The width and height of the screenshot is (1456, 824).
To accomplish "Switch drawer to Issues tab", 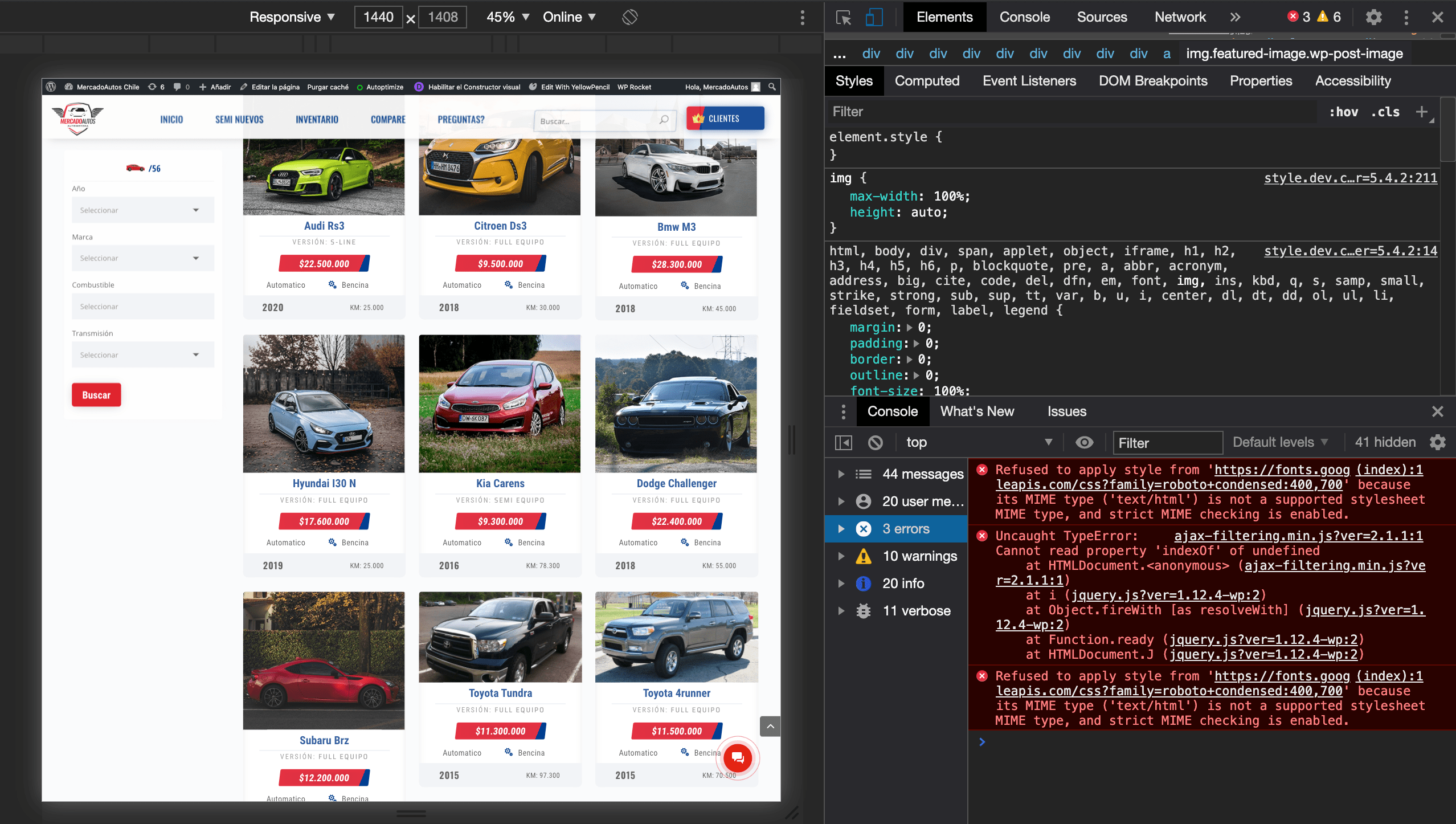I will coord(1066,411).
